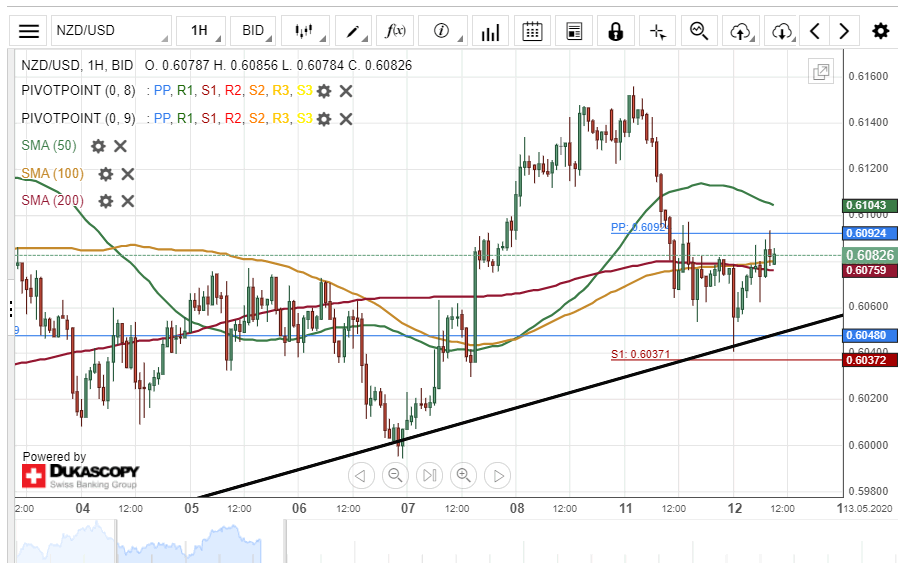The image size is (903, 569).
Task: Click the SMA (50) legend label
Action: [49, 146]
